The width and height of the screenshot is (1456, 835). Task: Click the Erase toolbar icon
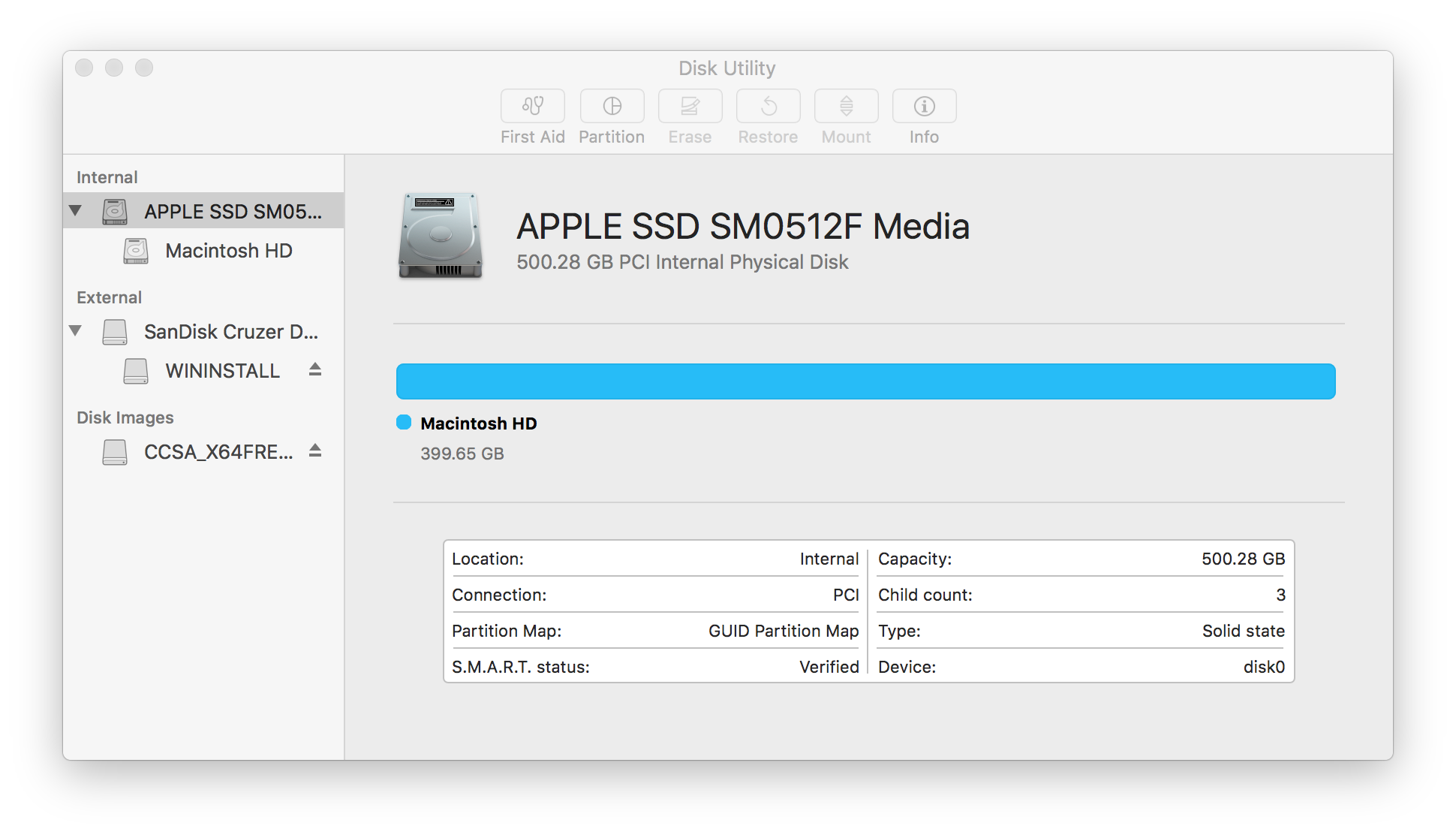point(690,106)
